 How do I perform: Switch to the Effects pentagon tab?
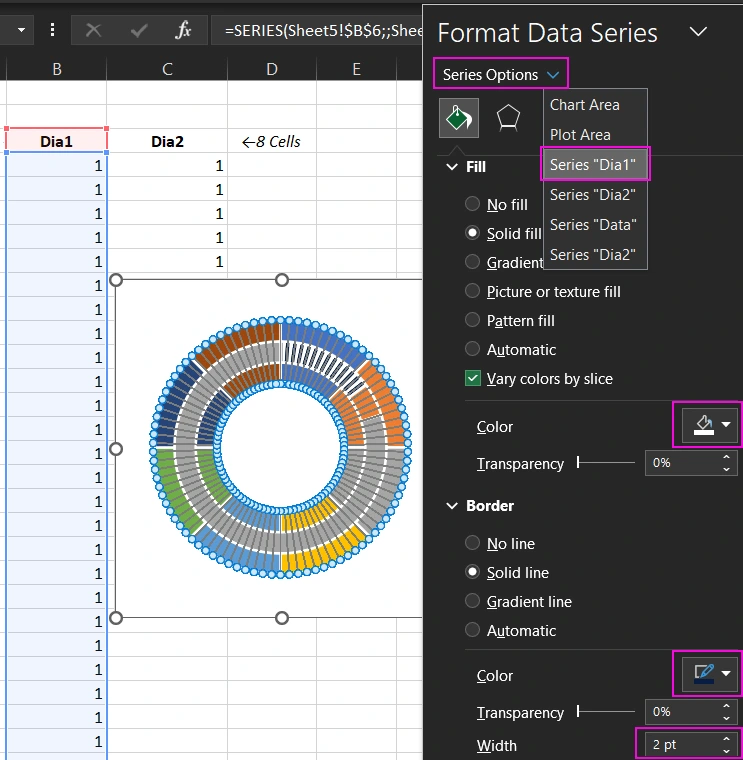coord(509,118)
